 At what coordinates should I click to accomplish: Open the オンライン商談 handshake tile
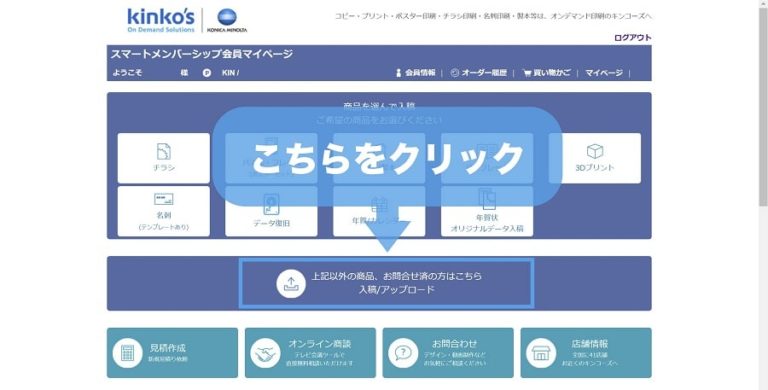[311, 353]
